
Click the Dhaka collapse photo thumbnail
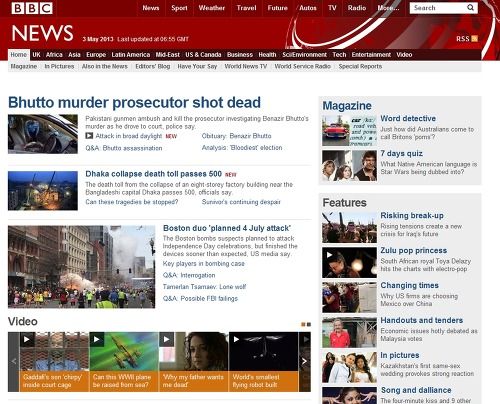click(43, 191)
